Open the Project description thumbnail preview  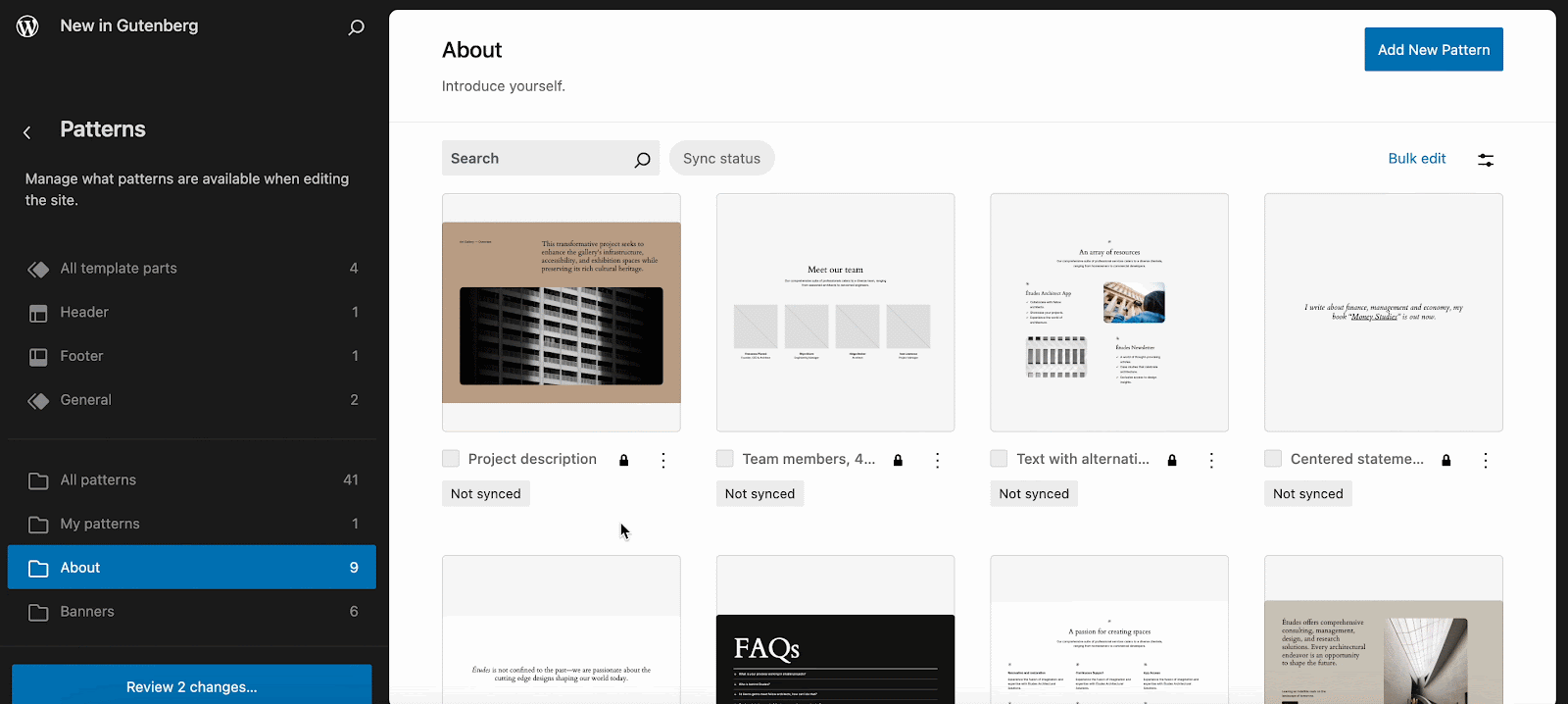pos(562,313)
